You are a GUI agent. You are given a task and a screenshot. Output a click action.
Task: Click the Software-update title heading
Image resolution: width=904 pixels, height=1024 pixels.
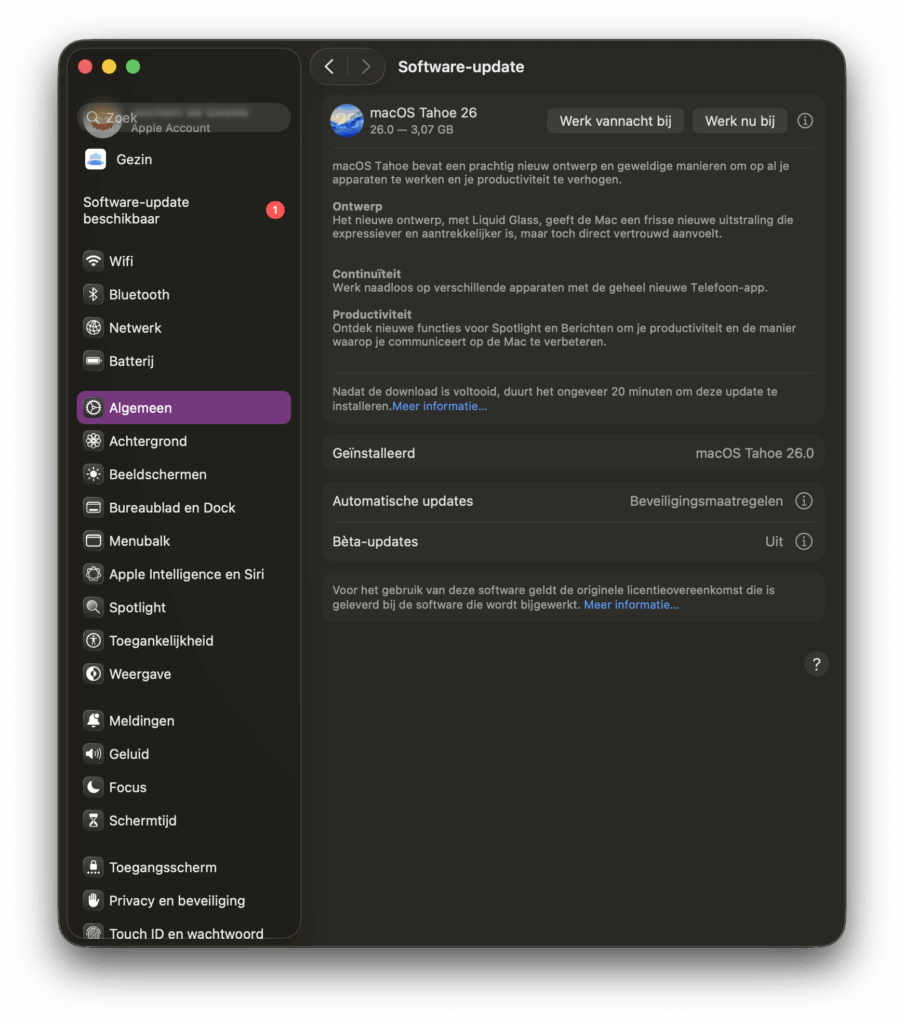pyautogui.click(x=461, y=67)
